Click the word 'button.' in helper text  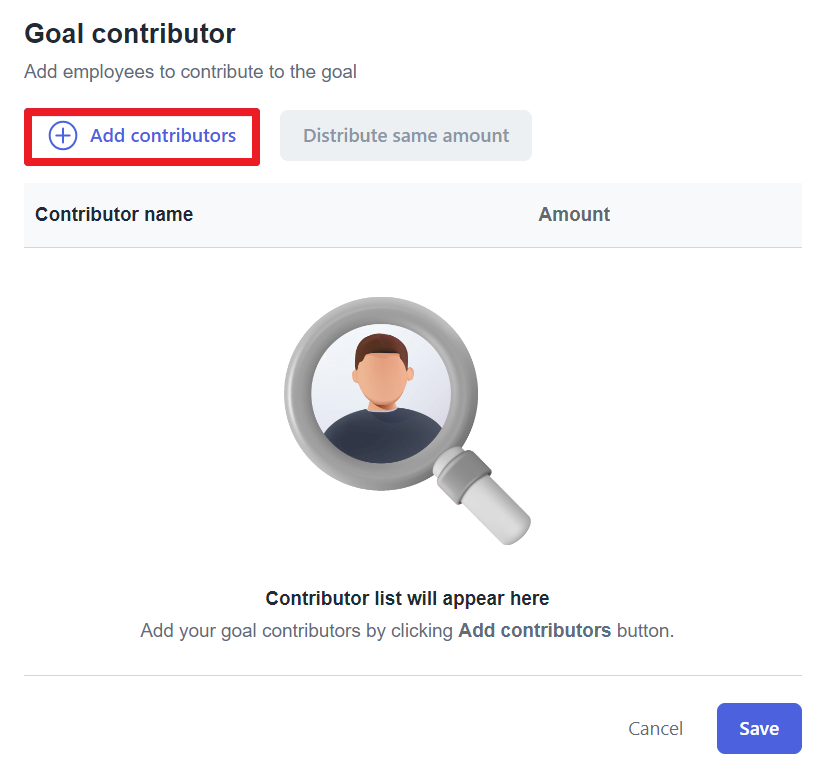645,630
